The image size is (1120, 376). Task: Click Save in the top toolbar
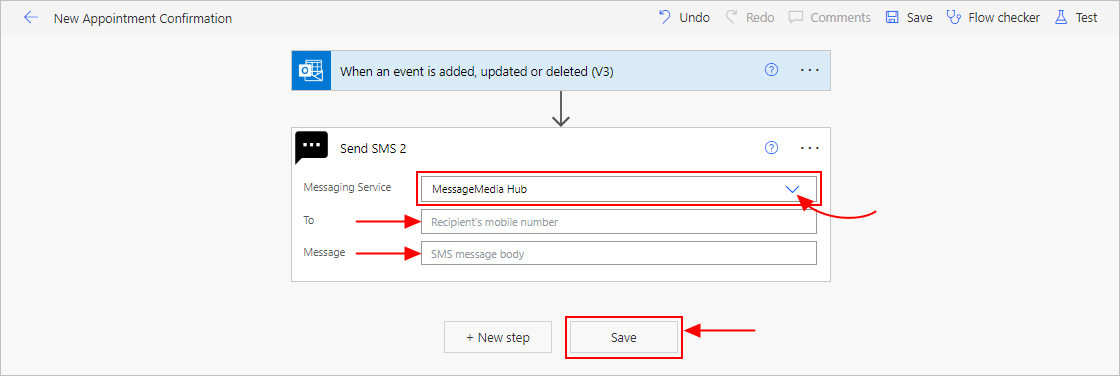[x=909, y=17]
